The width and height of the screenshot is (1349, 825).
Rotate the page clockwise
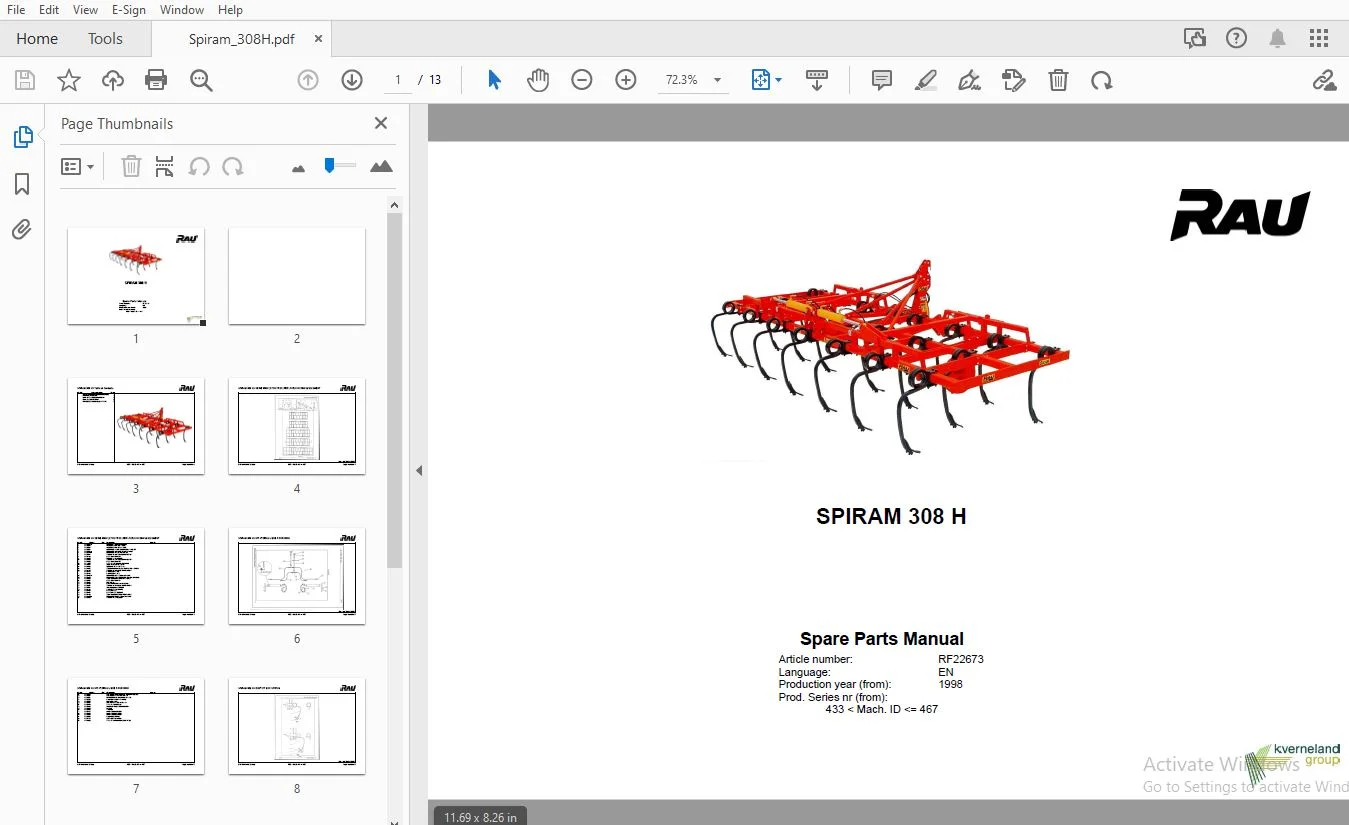pyautogui.click(x=1102, y=80)
